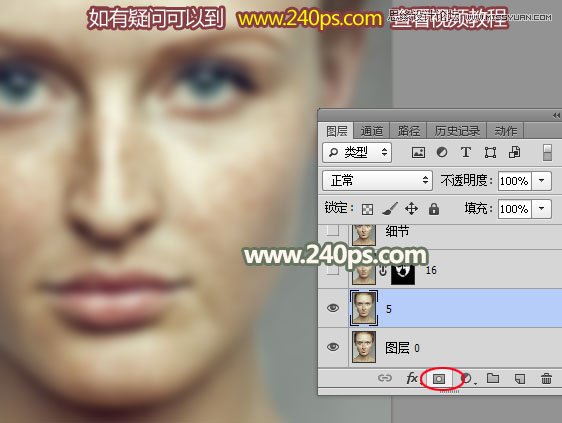Add a layer mask button
562x423 pixels.
point(439,379)
